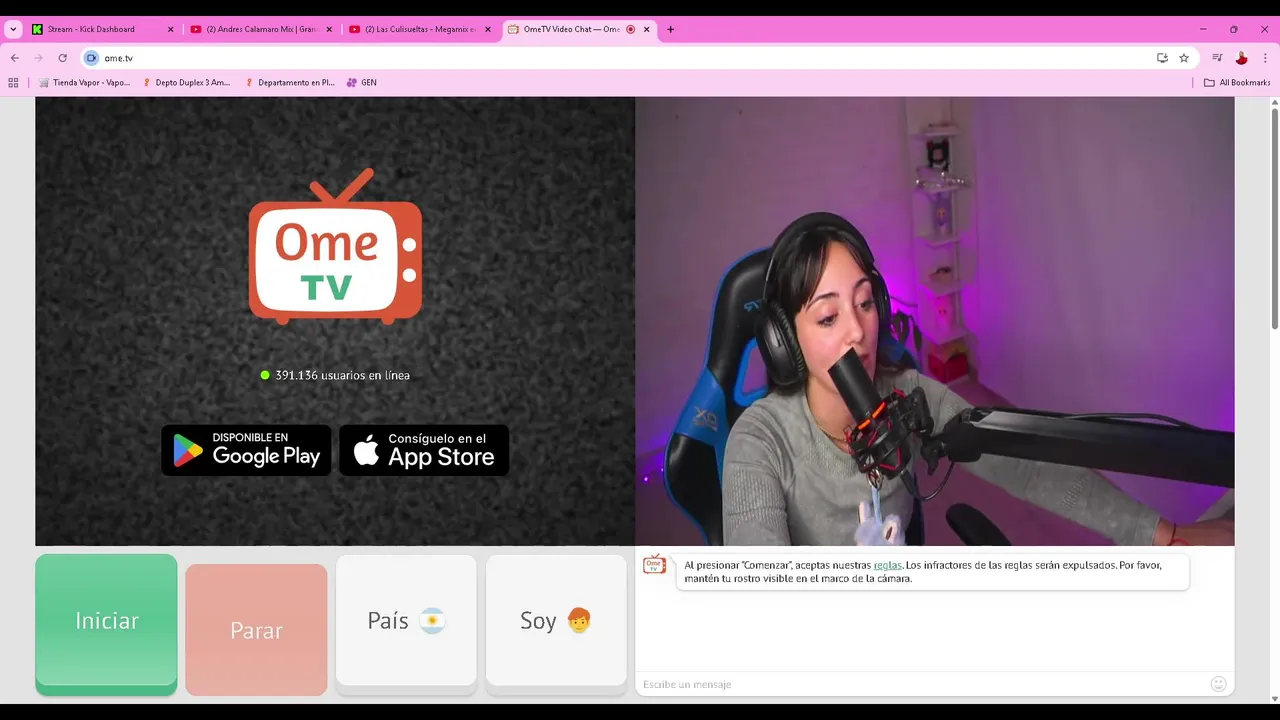Click the recording indicator on OmeTV tab
The height and width of the screenshot is (720, 1280).
pos(630,29)
